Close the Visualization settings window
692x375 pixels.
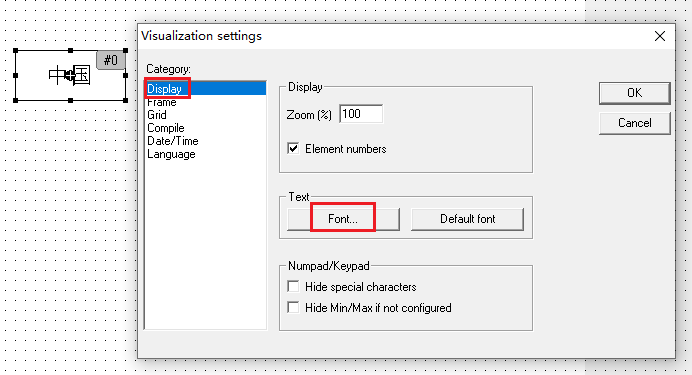[x=660, y=36]
